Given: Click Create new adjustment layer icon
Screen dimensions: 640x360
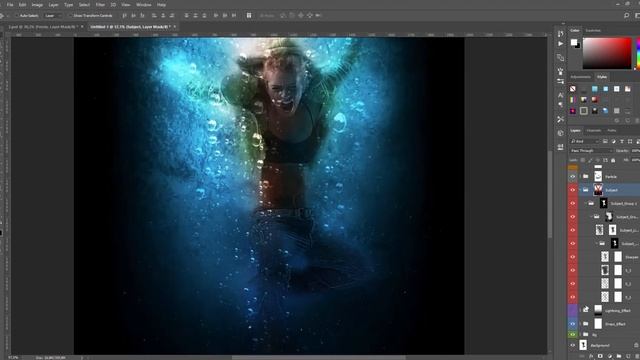Looking at the screenshot, I should (x=609, y=356).
